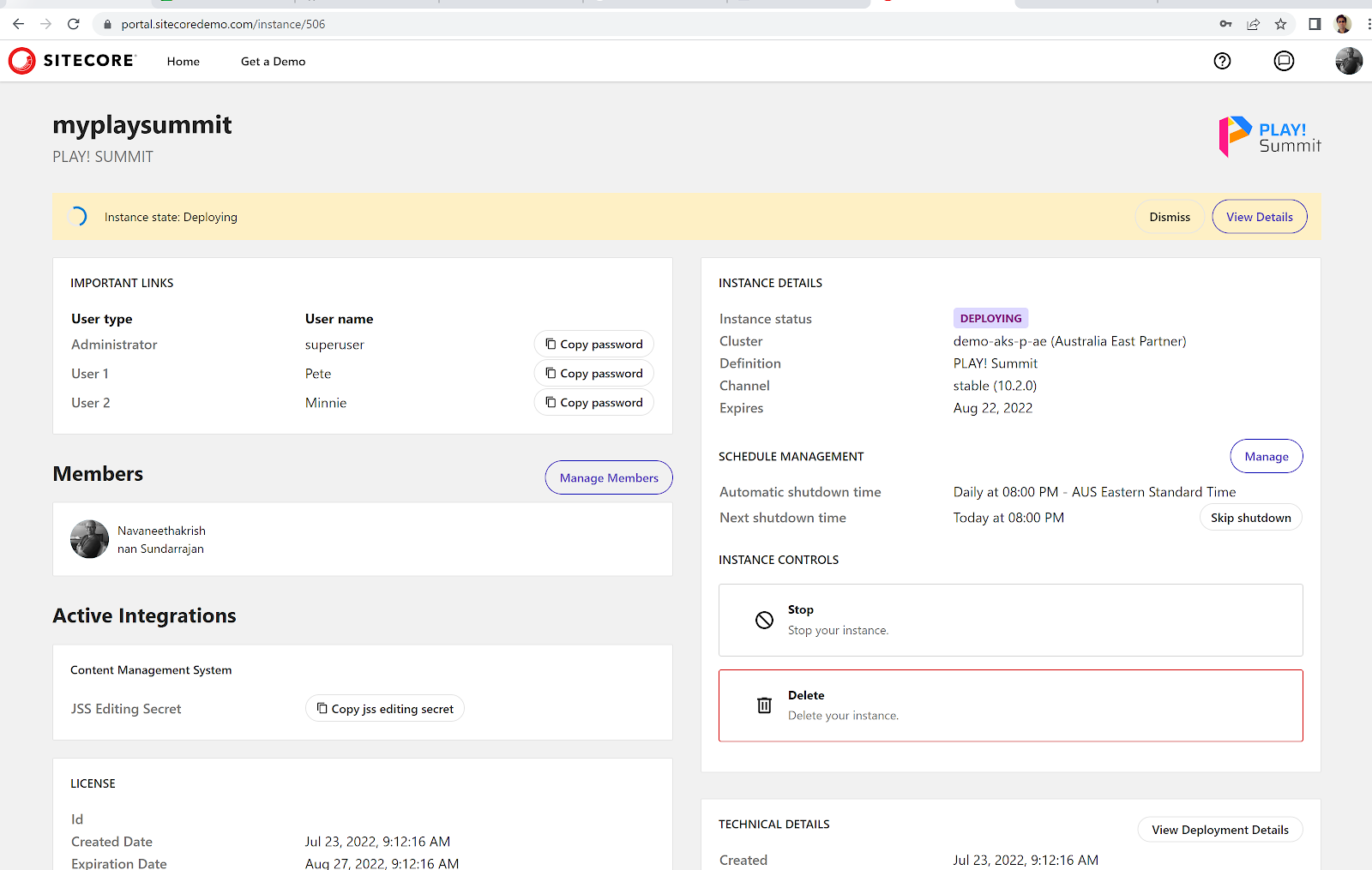This screenshot has width=1372, height=870.
Task: Click the Delete your instance card
Action: (1011, 705)
